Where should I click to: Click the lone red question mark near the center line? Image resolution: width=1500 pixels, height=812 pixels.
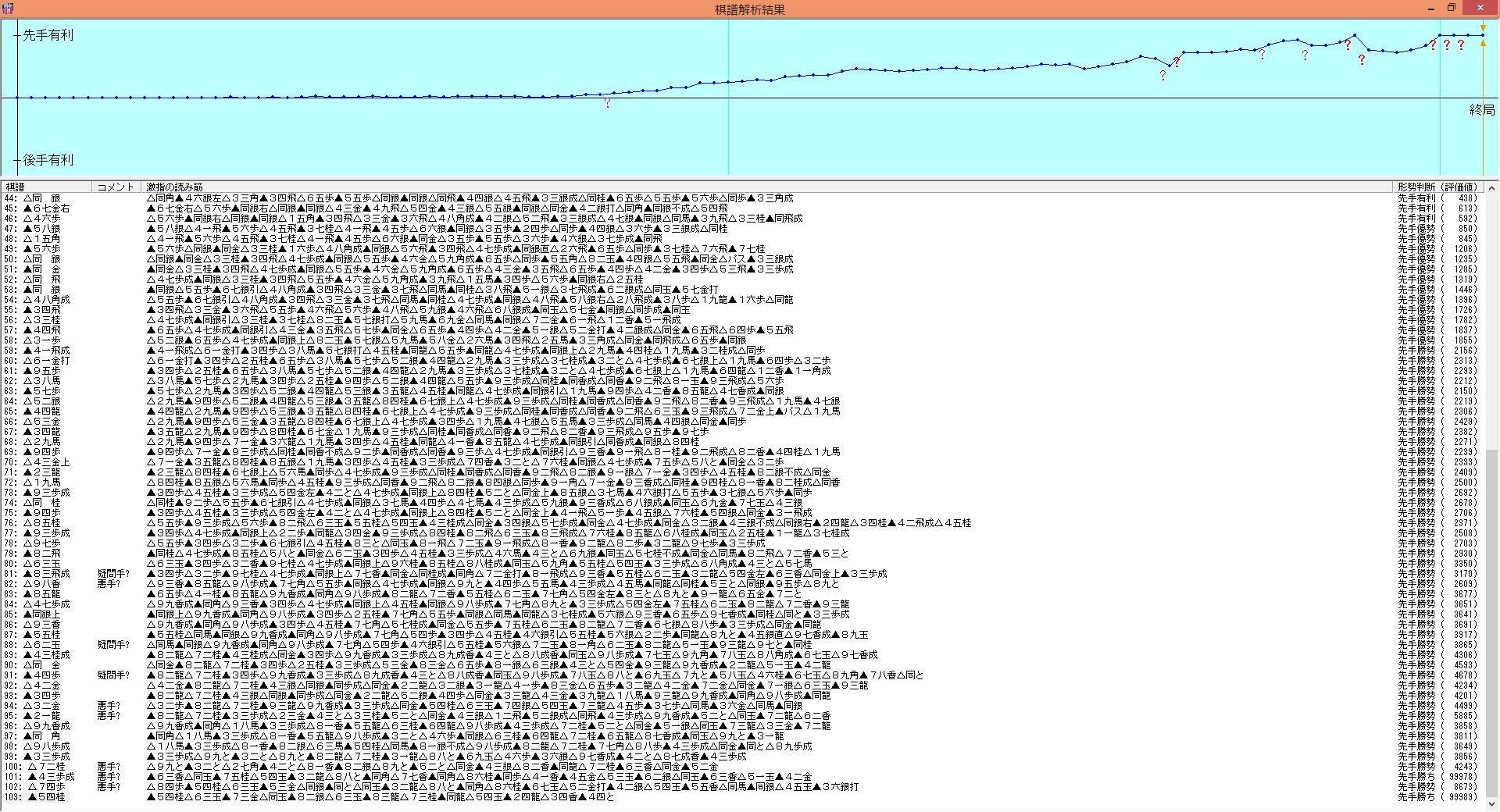point(607,103)
